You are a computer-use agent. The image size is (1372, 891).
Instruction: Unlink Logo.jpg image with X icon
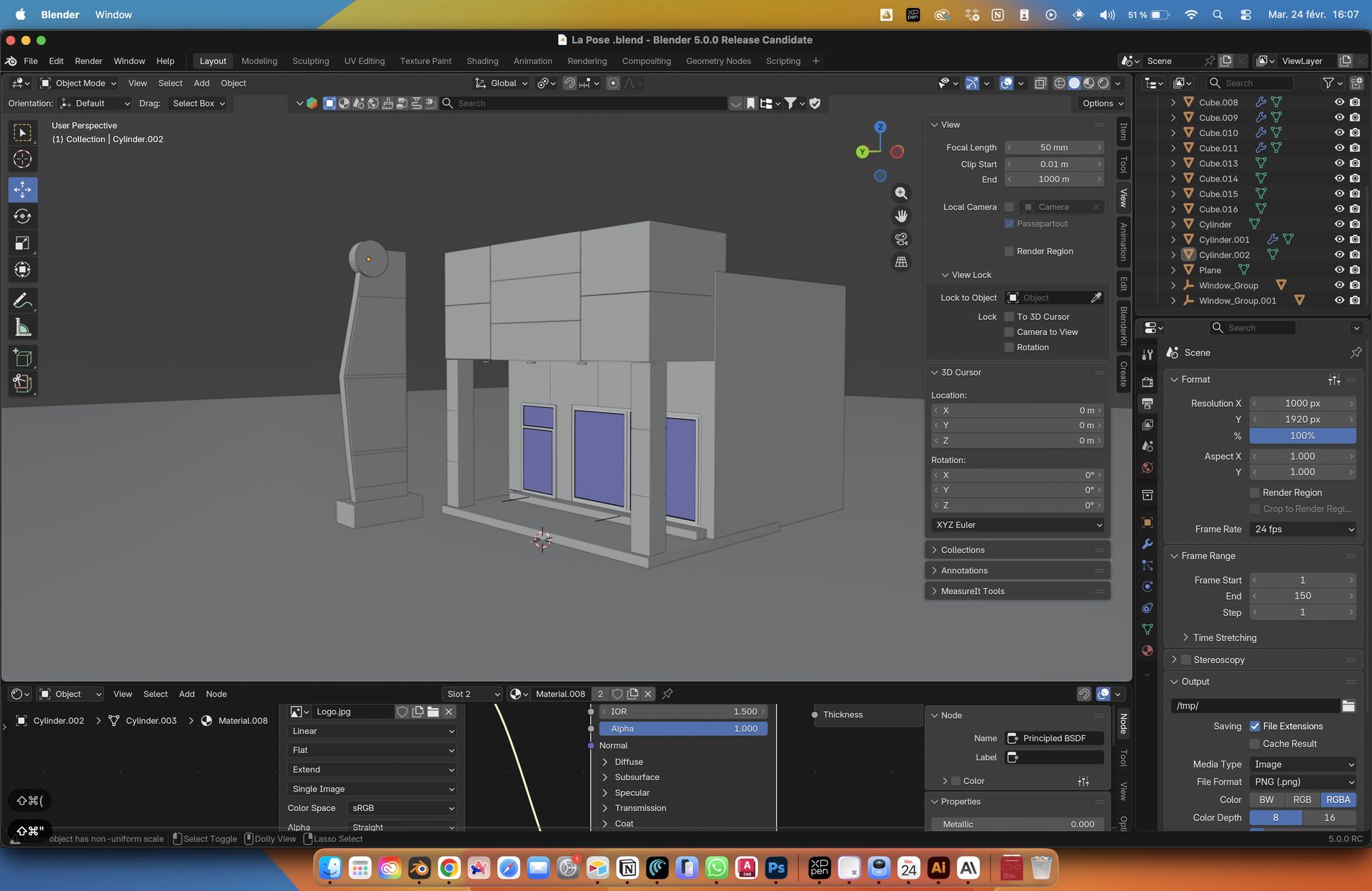(x=449, y=712)
